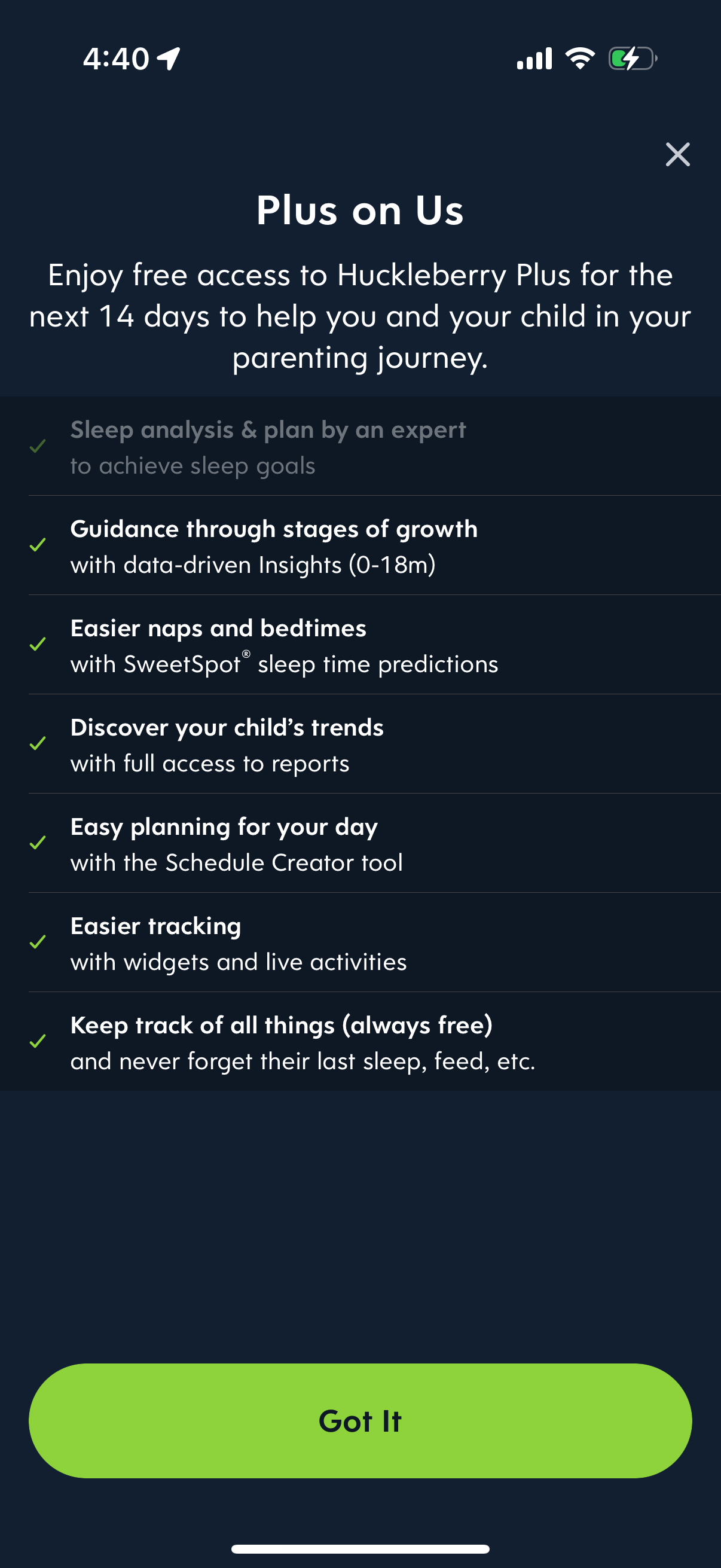Close the Plus on Us dialog
The height and width of the screenshot is (1568, 721).
pyautogui.click(x=677, y=155)
